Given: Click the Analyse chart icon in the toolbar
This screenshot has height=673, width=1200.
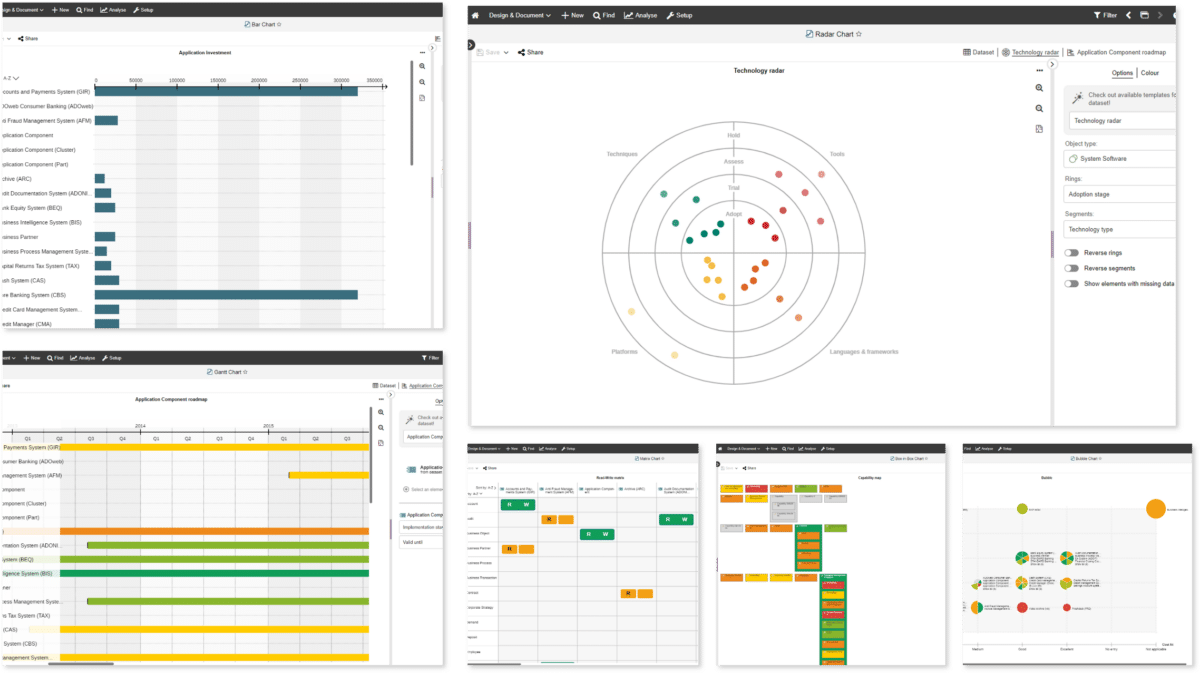Looking at the screenshot, I should click(x=641, y=14).
